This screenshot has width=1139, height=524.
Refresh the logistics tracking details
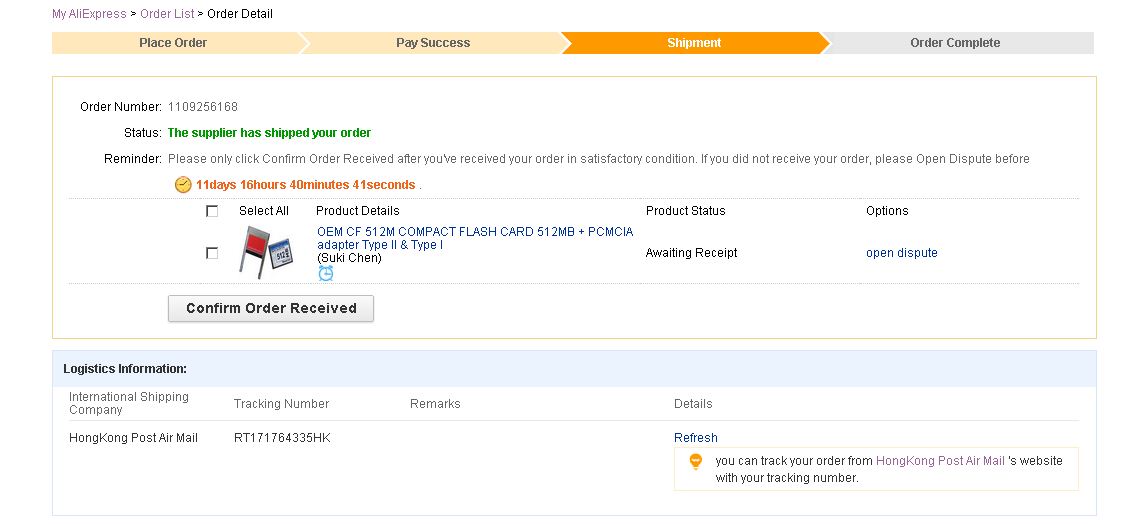click(695, 438)
